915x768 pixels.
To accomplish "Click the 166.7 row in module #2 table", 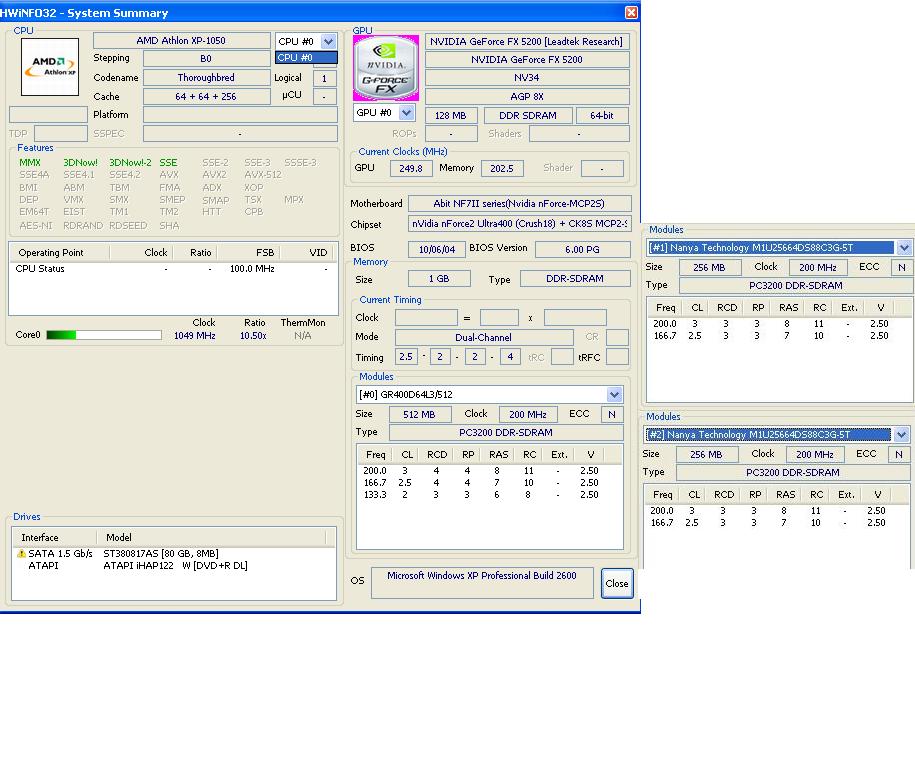I will click(x=775, y=523).
